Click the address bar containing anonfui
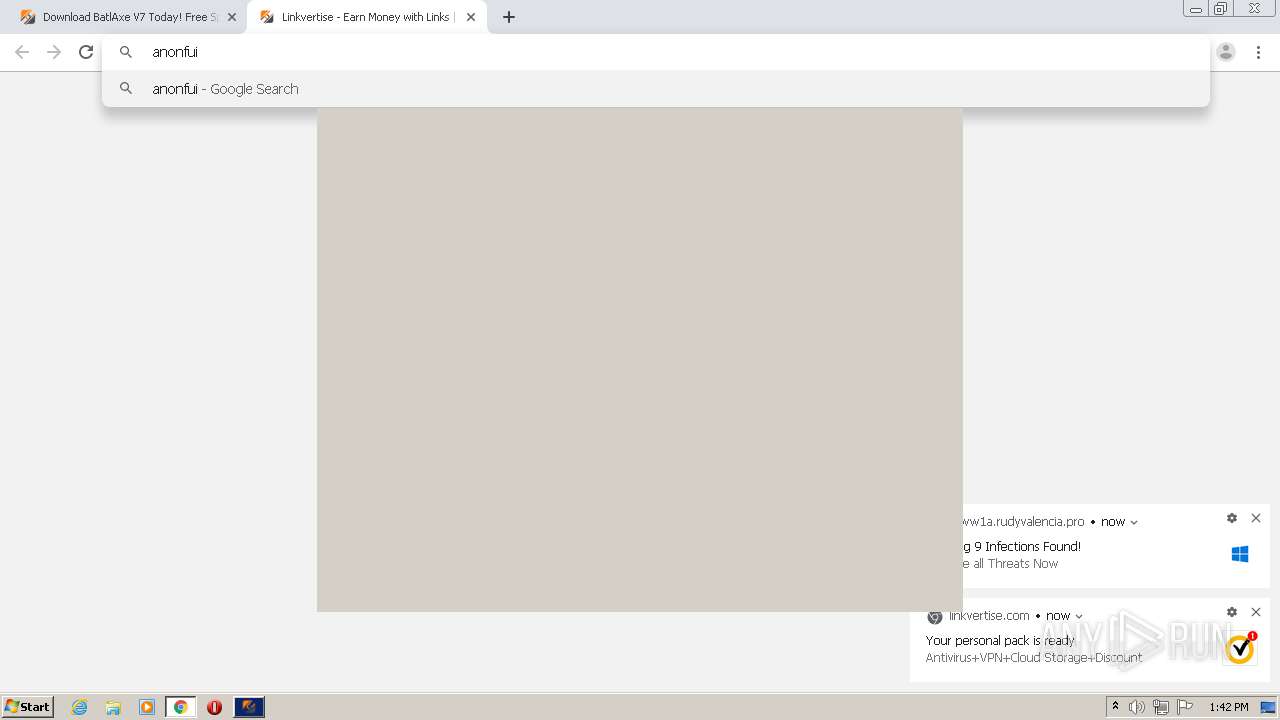 (655, 52)
